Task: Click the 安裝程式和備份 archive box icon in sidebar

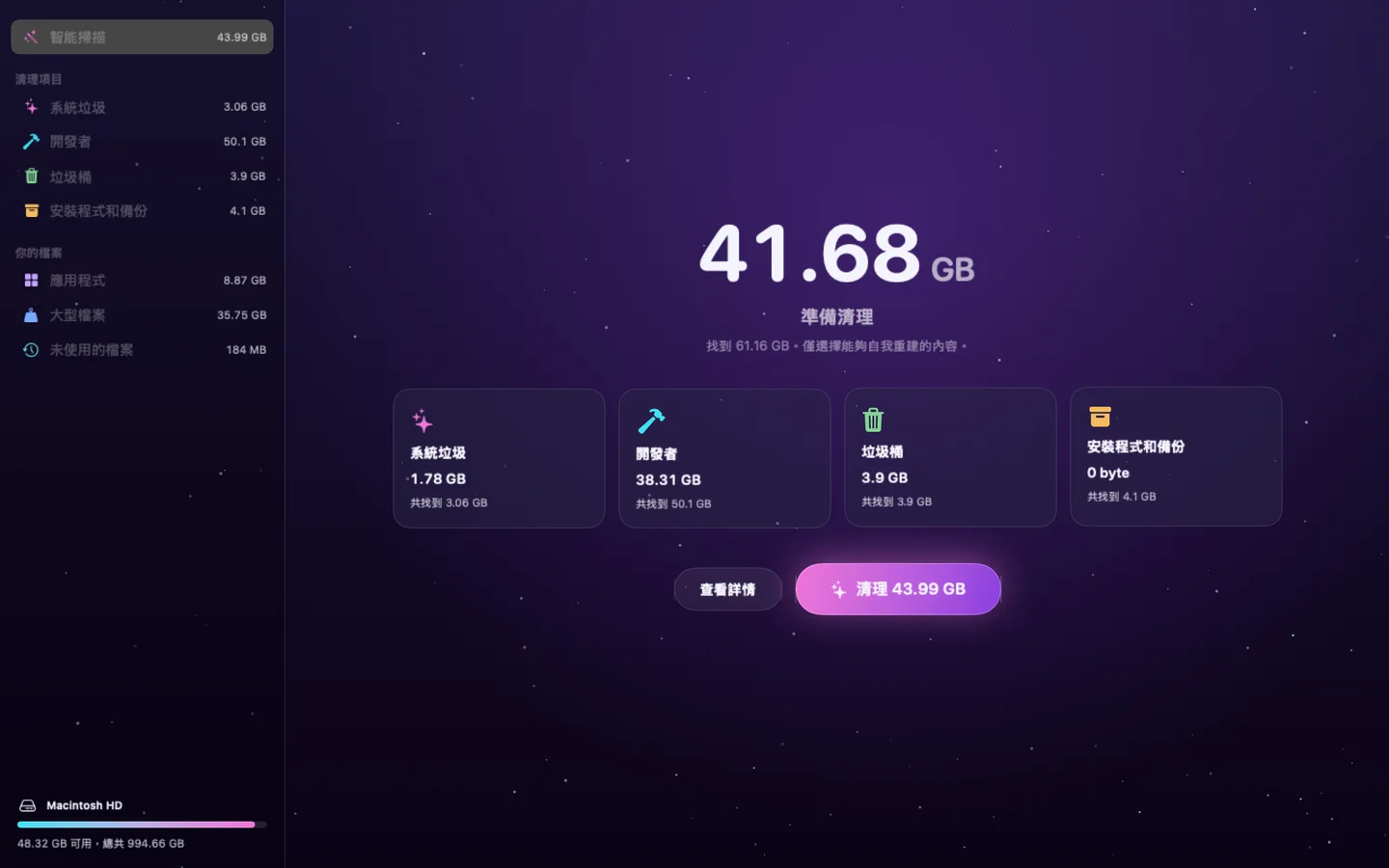Action: click(31, 211)
